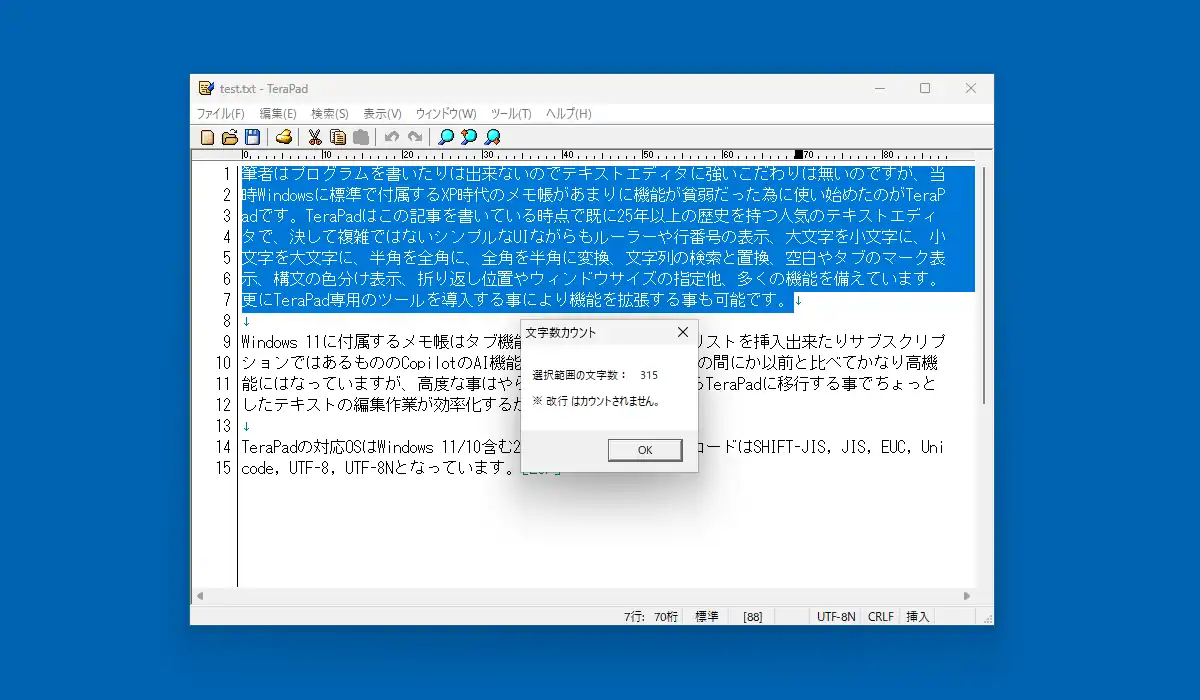1200x700 pixels.
Task: Copy the selection using the copy icon
Action: coord(338,137)
